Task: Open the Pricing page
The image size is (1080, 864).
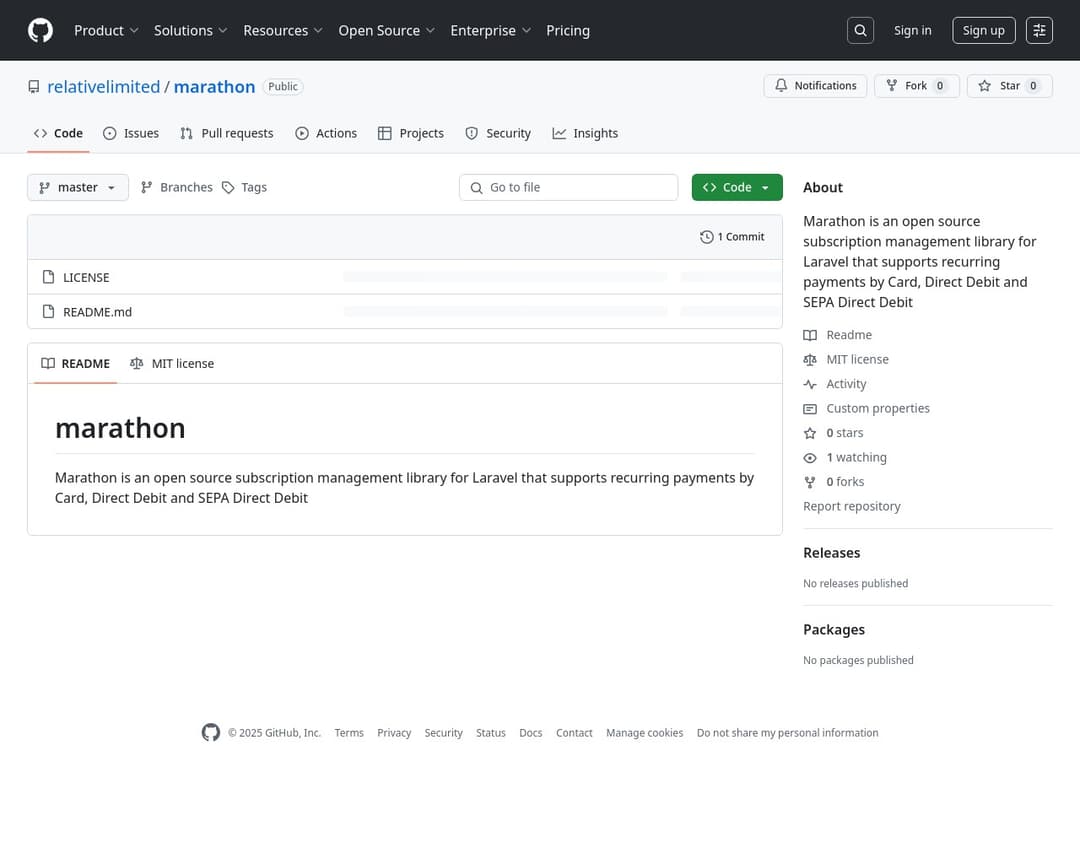Action: click(568, 30)
